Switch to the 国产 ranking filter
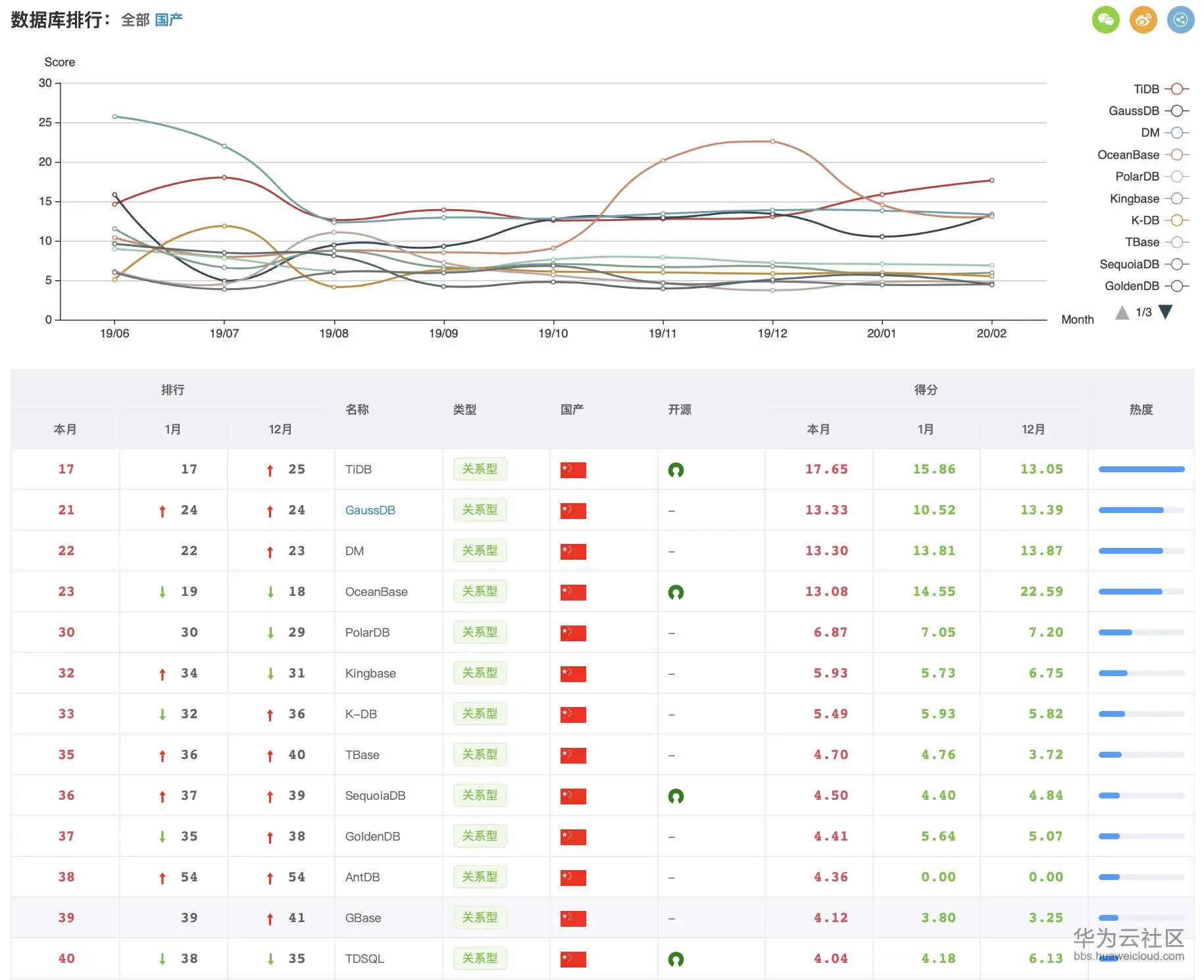Screen dimensions: 1204x980 click(x=169, y=20)
